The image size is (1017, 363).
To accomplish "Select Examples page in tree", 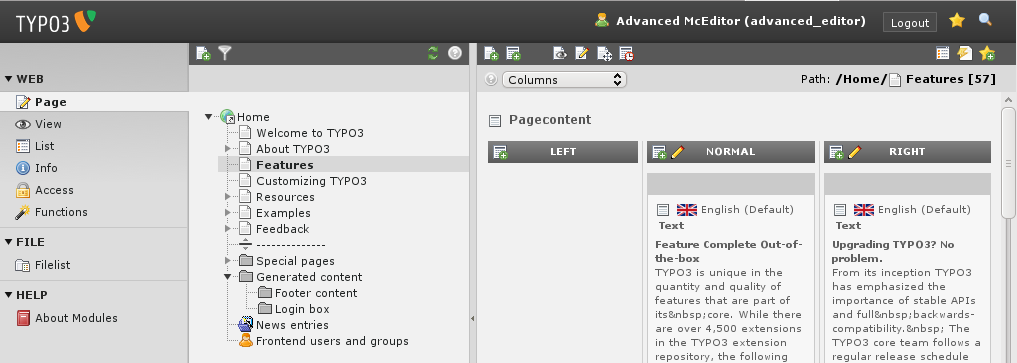I will click(x=283, y=213).
